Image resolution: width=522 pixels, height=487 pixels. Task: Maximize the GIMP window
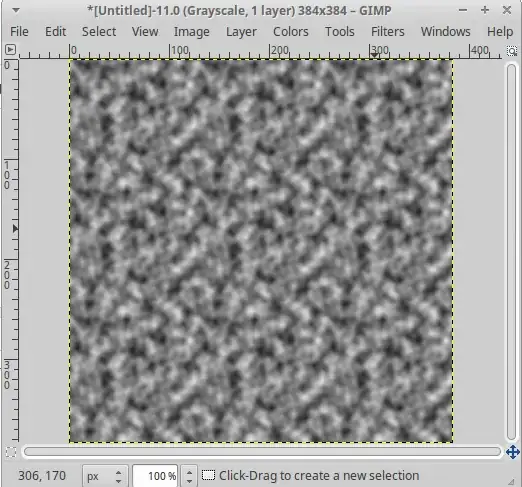pyautogui.click(x=485, y=10)
